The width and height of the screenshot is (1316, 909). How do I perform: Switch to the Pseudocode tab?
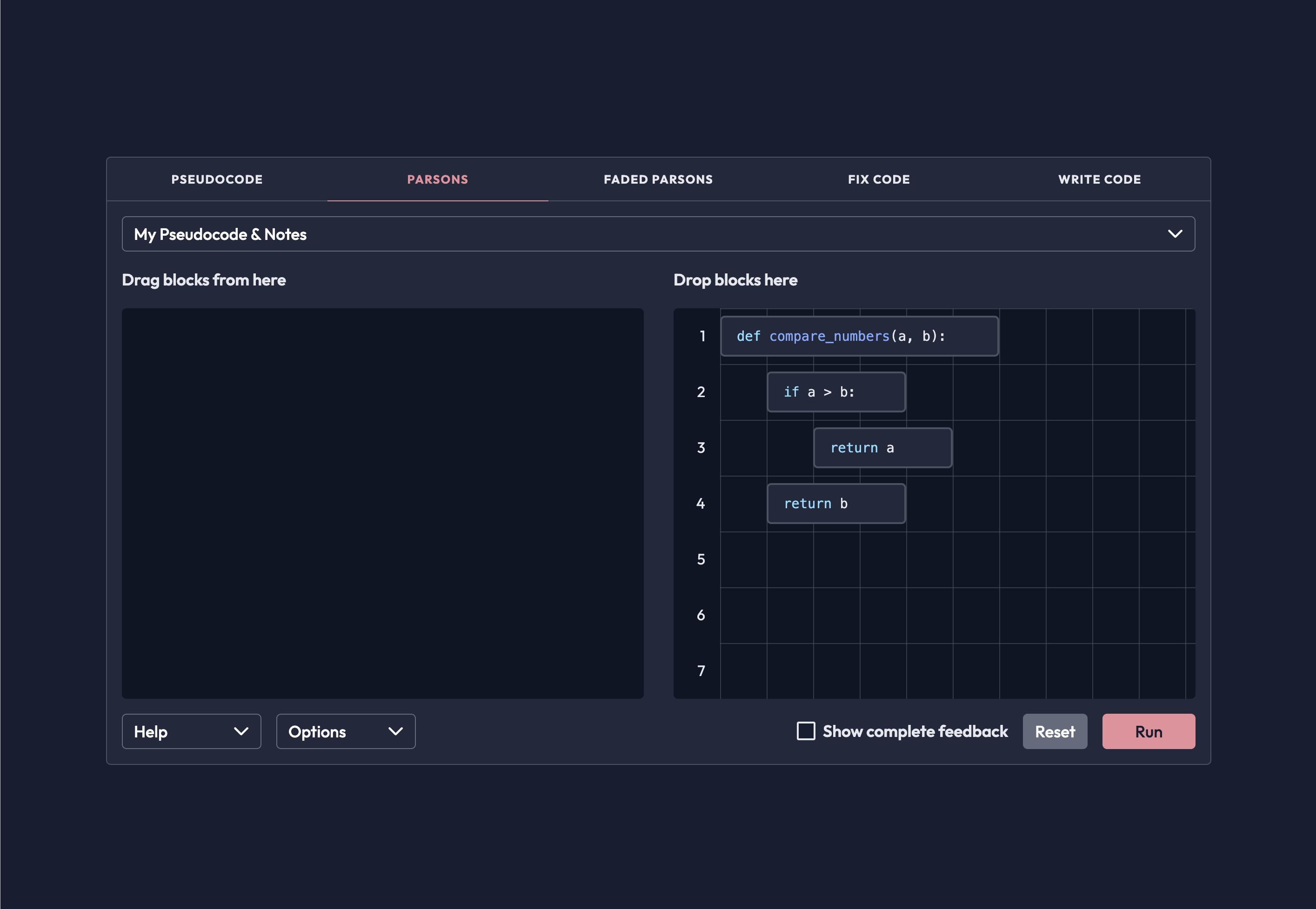click(x=217, y=179)
